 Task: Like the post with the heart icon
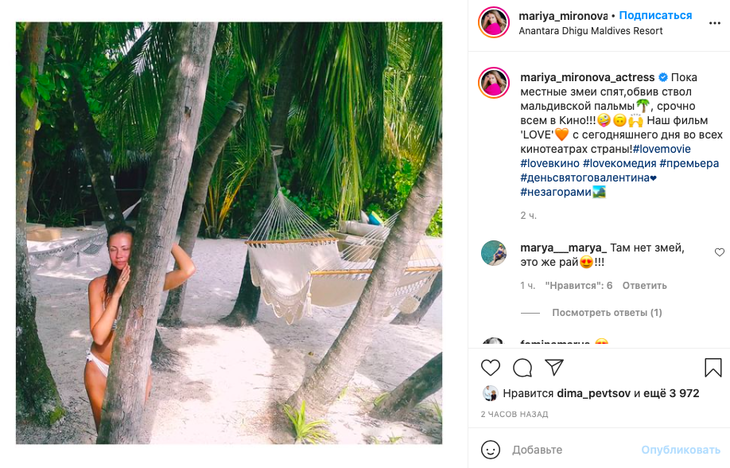pos(491,367)
